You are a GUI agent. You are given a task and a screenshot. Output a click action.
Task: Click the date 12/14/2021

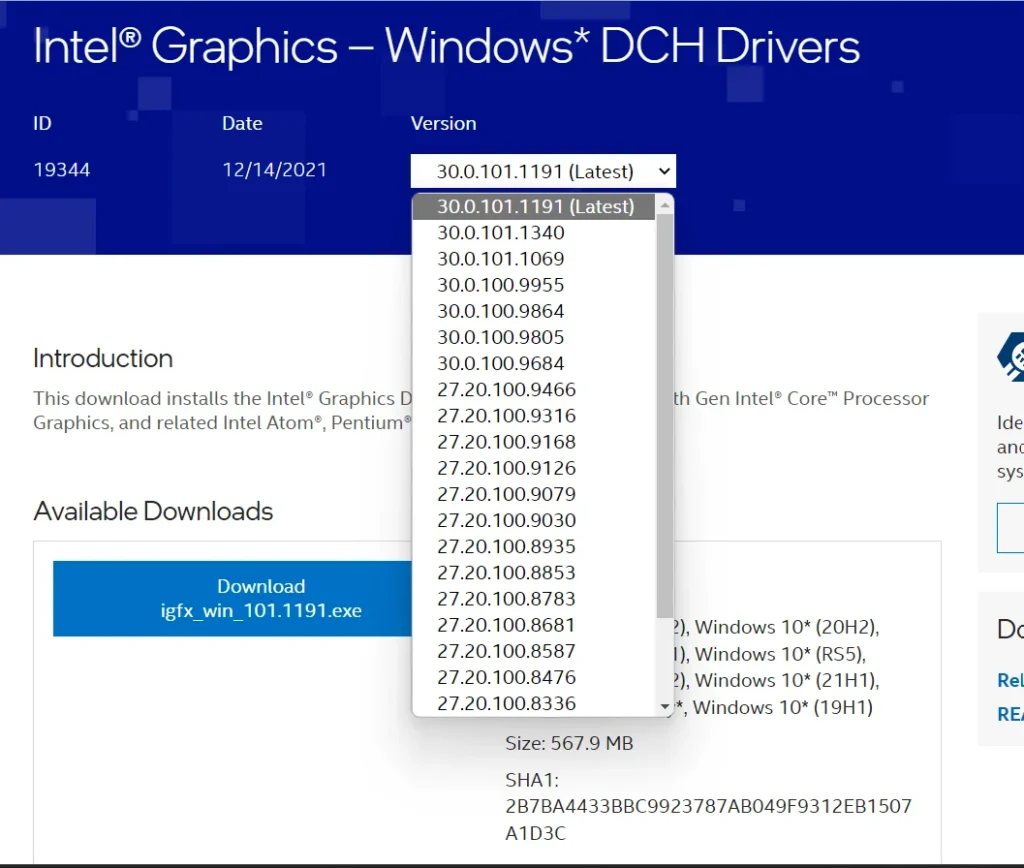pos(274,170)
